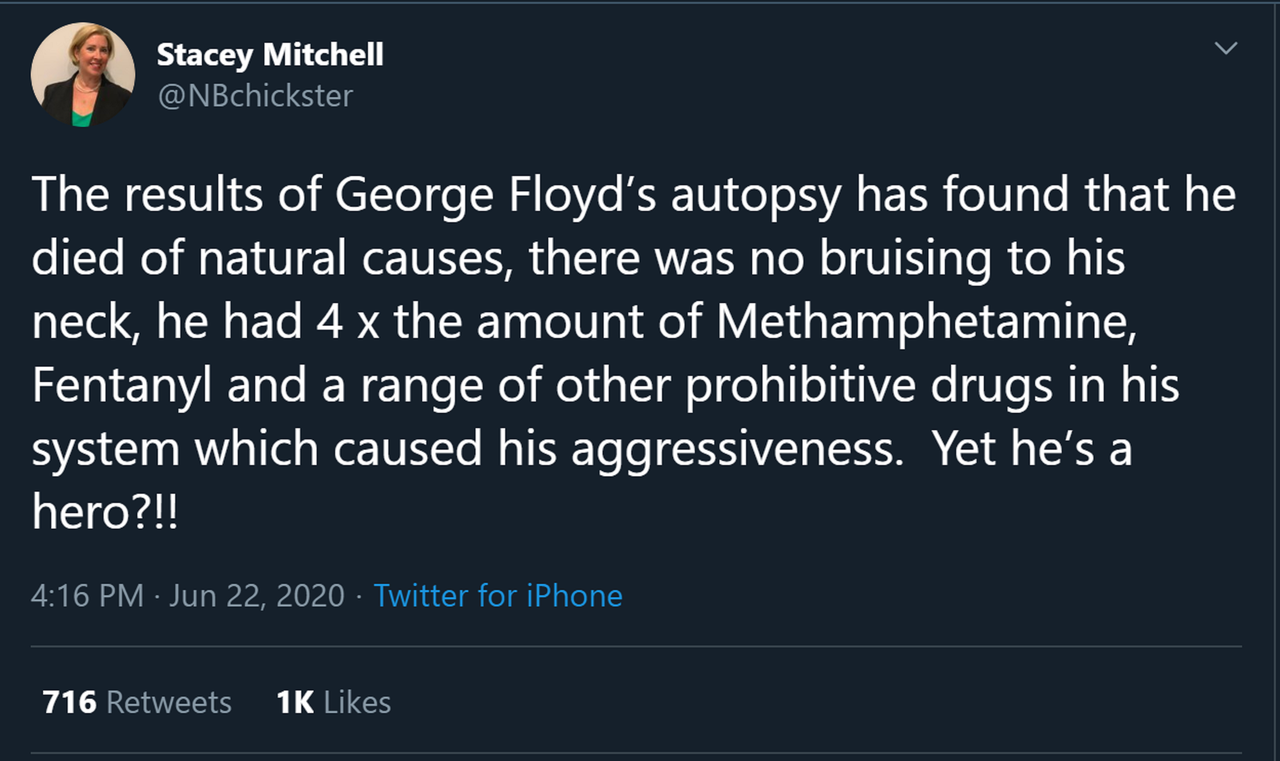Click the 1K count beside Likes
Screen dimensions: 1280x761
(295, 702)
